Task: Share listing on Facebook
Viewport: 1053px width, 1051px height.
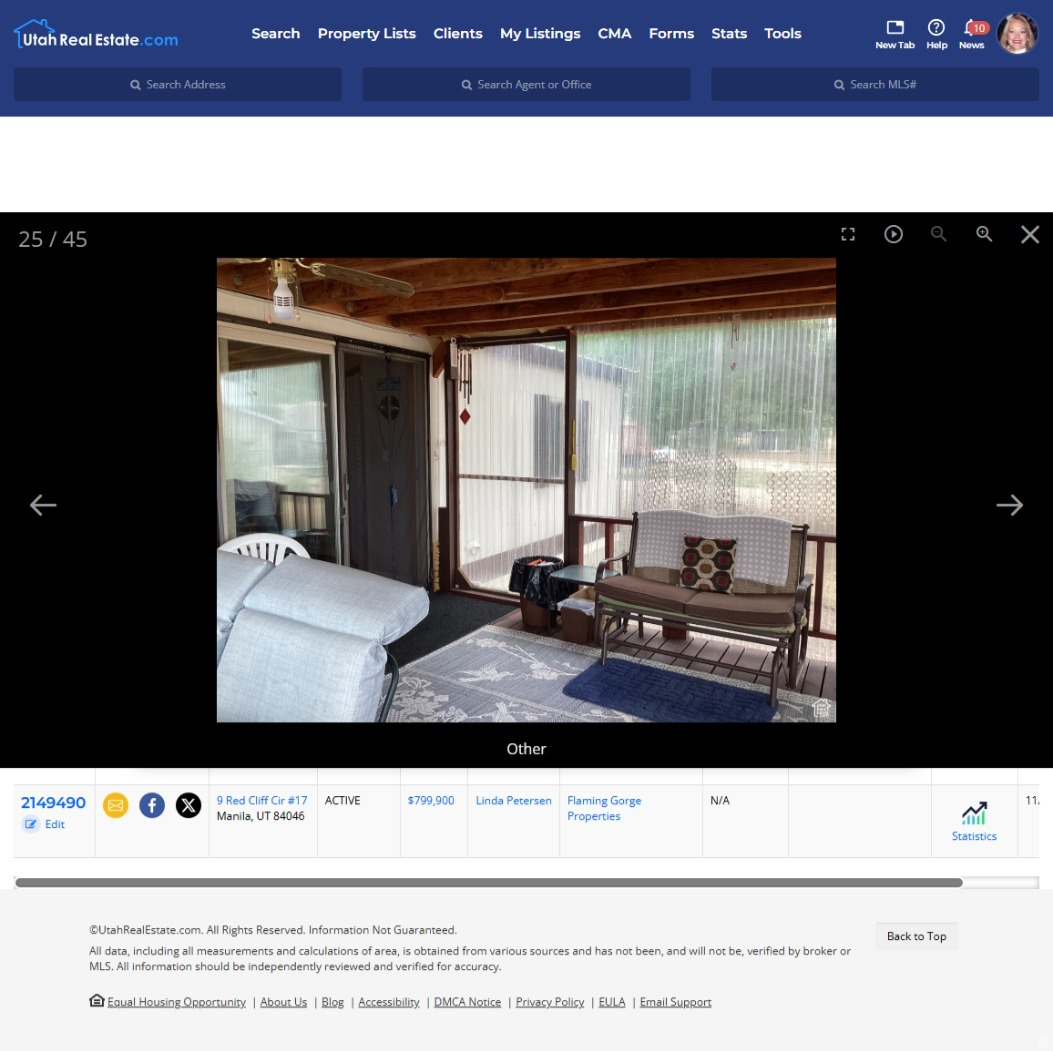Action: coord(152,805)
